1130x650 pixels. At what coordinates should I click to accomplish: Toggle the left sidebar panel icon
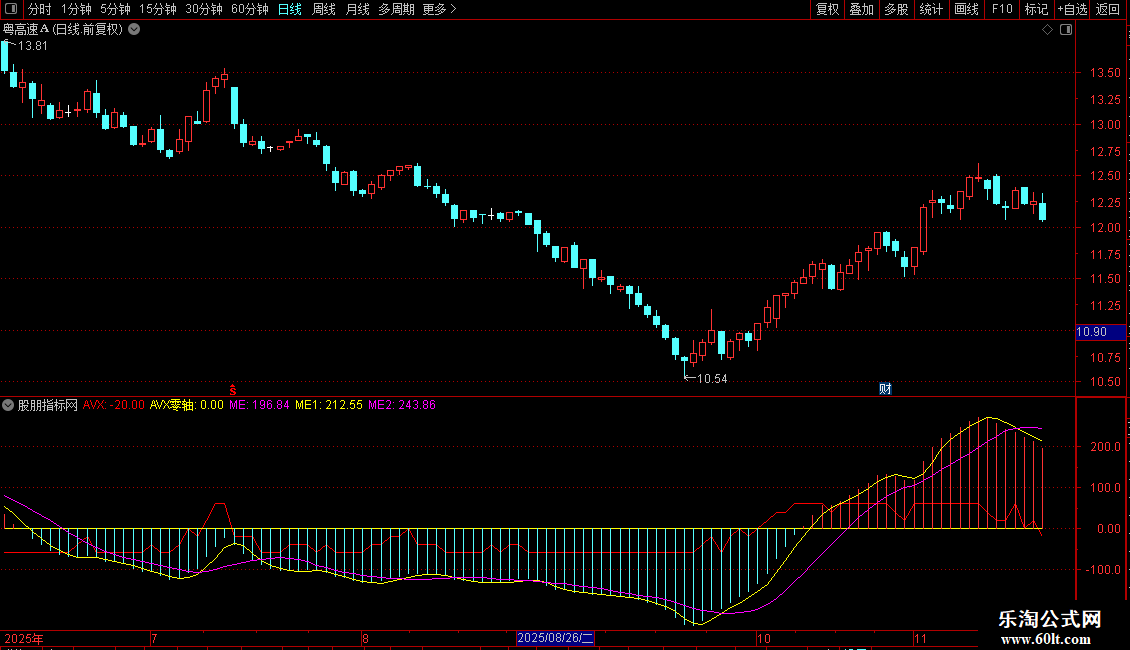[10, 9]
